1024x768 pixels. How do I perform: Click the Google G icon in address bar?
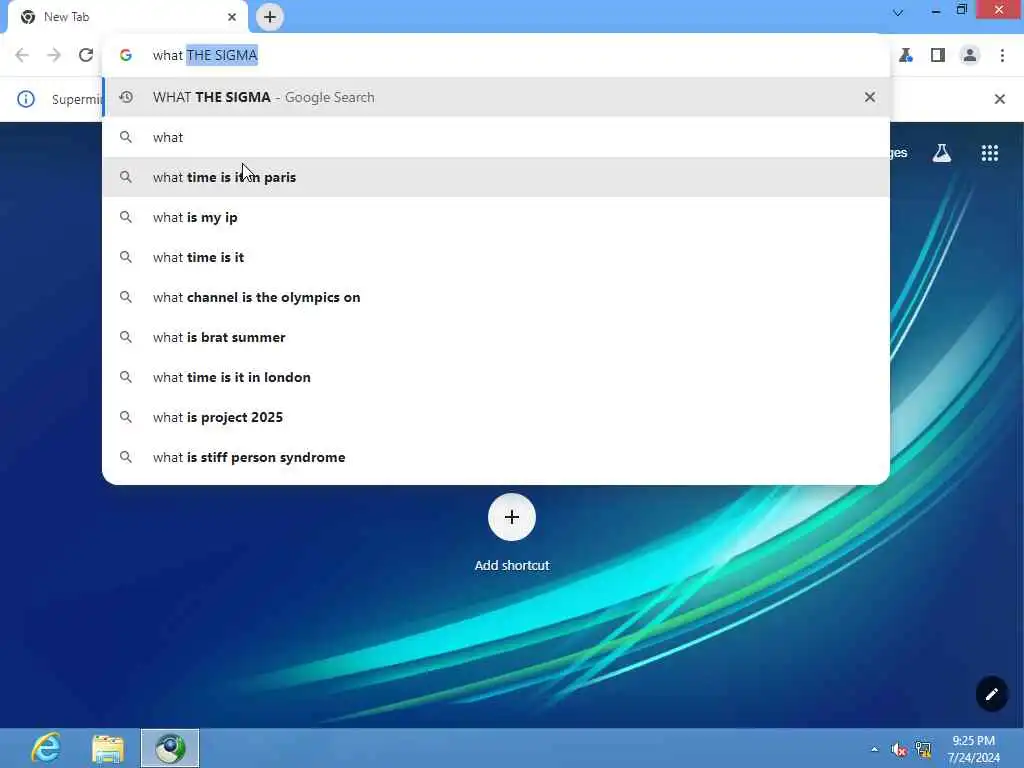click(x=126, y=56)
